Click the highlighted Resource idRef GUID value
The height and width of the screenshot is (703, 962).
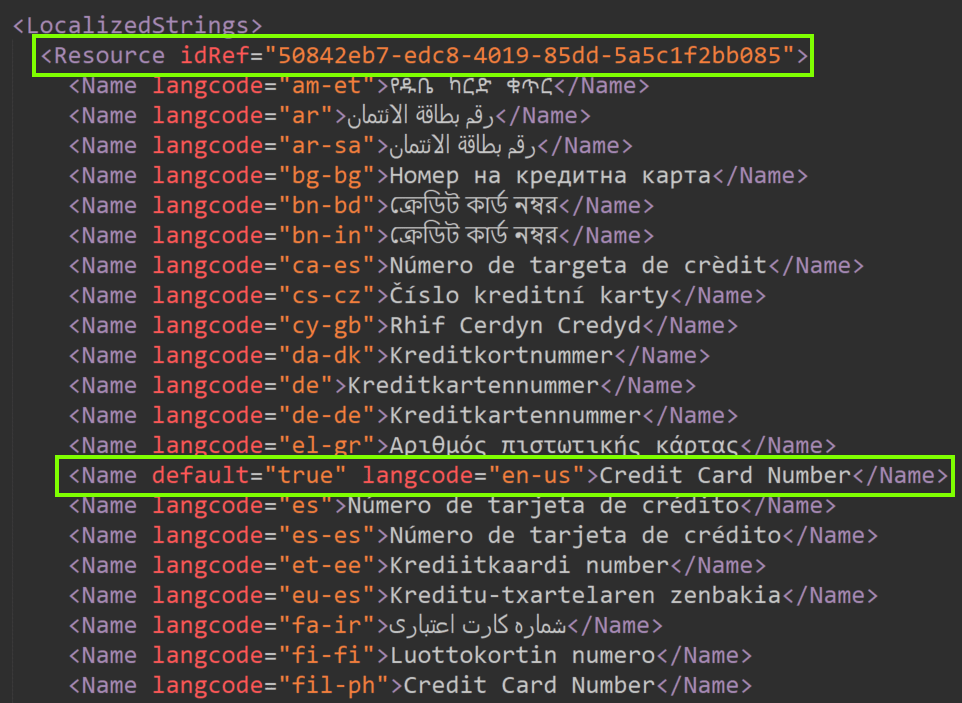click(530, 55)
